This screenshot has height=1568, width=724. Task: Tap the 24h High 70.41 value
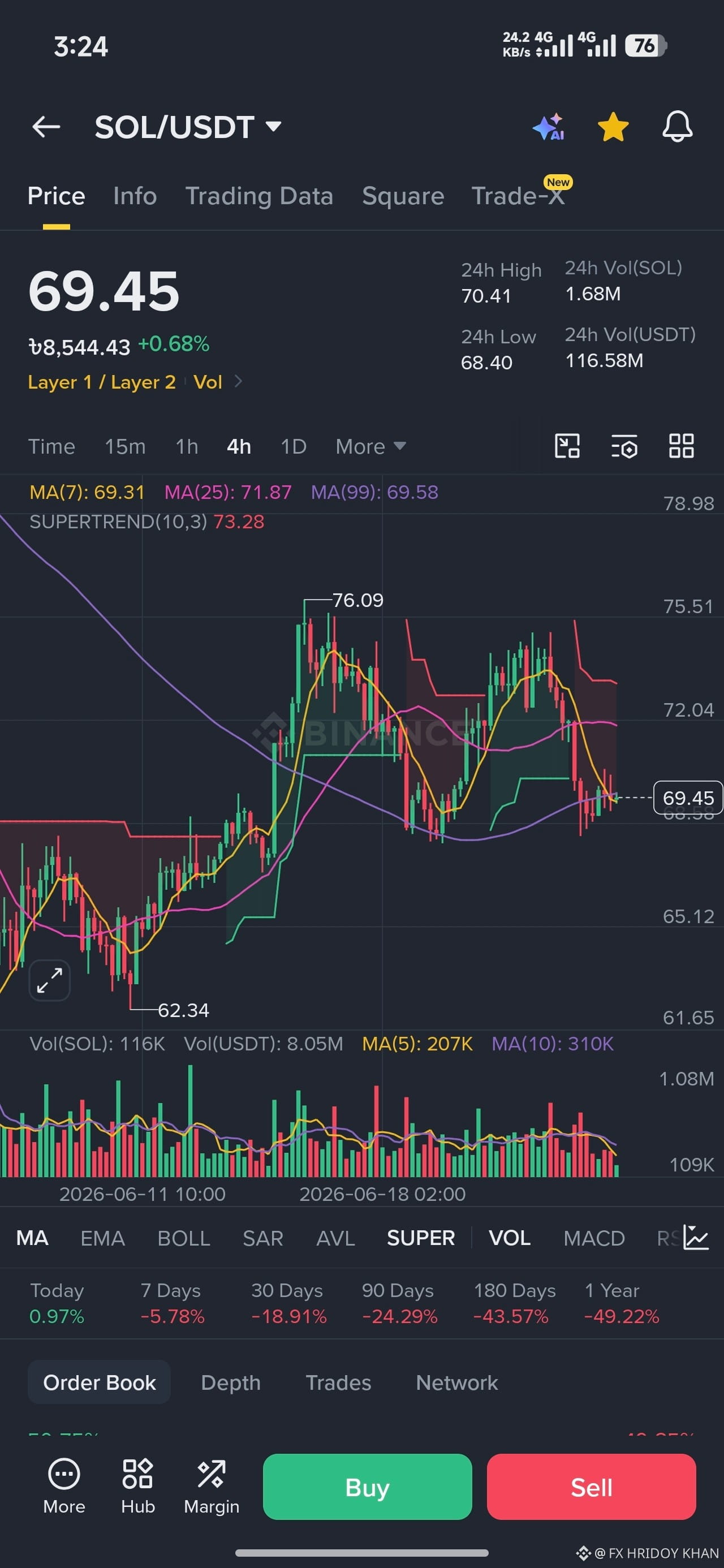pyautogui.click(x=486, y=296)
